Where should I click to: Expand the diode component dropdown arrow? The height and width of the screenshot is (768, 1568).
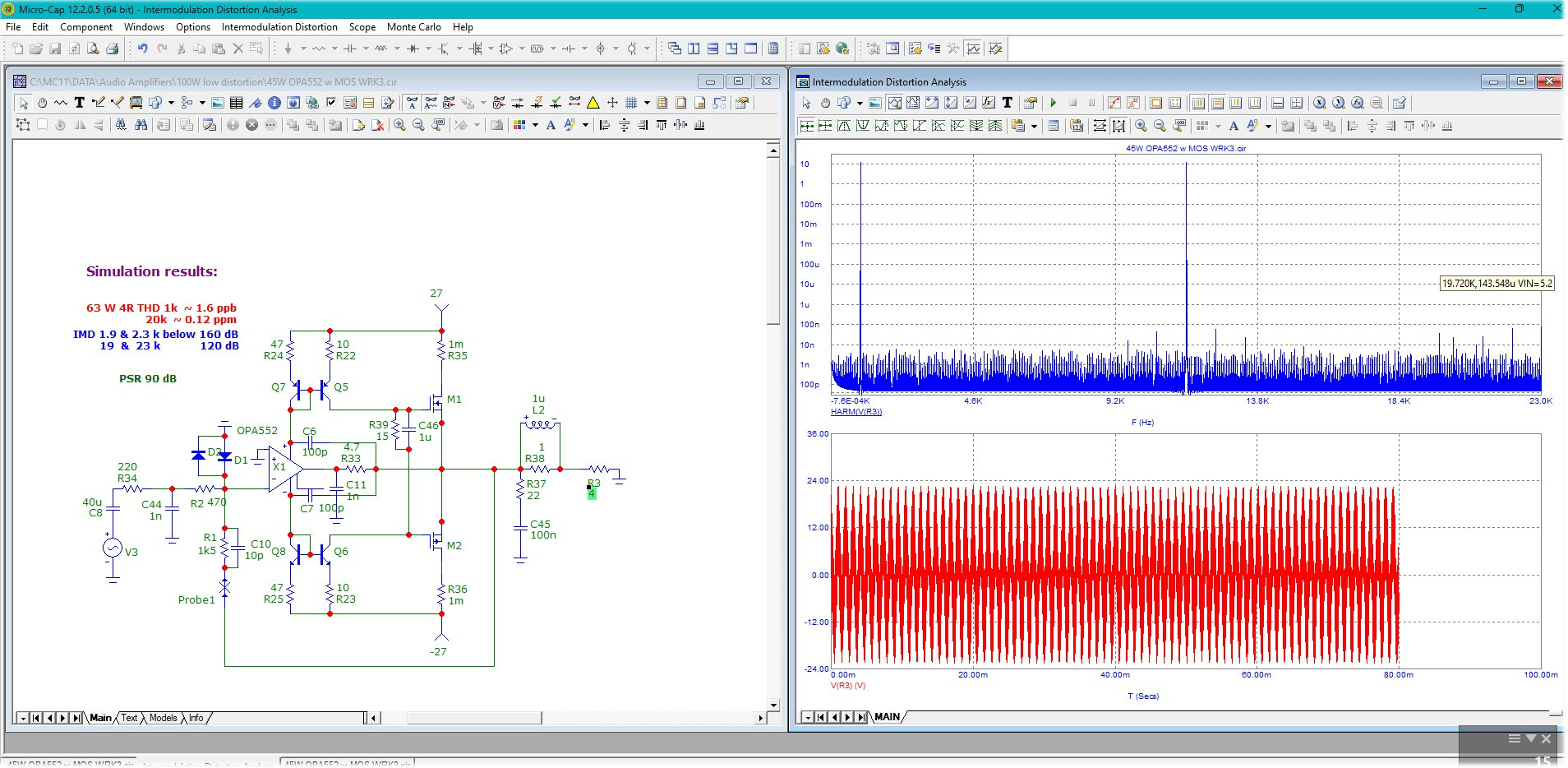coord(428,49)
